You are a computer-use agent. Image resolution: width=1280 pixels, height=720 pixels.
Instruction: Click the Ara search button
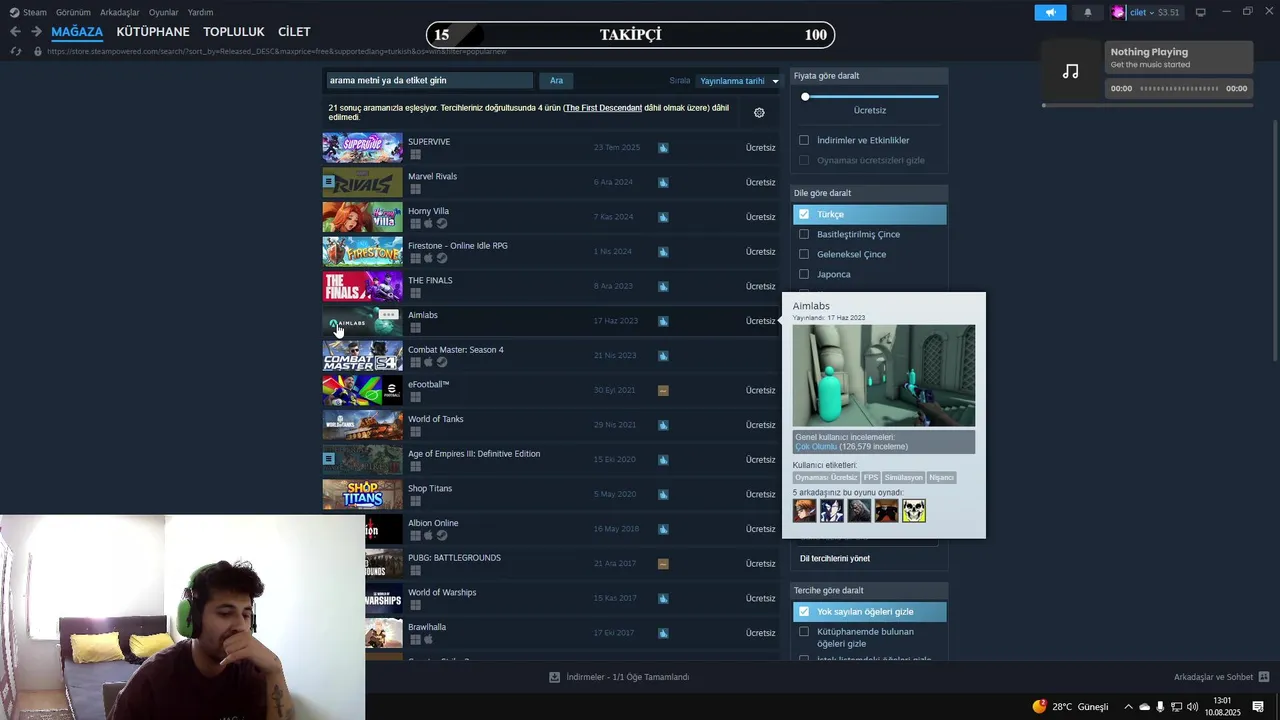[x=556, y=80]
